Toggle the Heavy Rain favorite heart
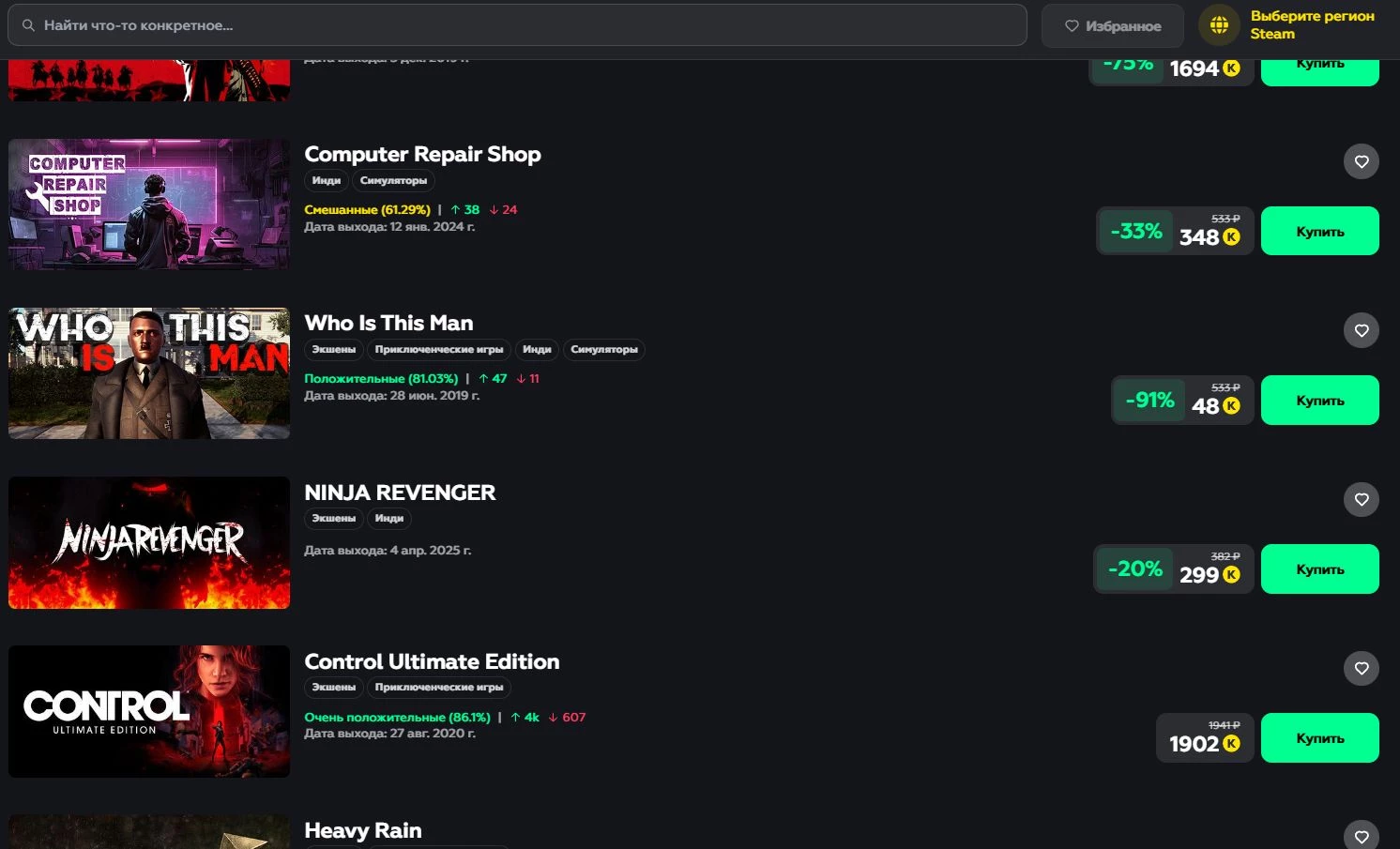 tap(1361, 836)
